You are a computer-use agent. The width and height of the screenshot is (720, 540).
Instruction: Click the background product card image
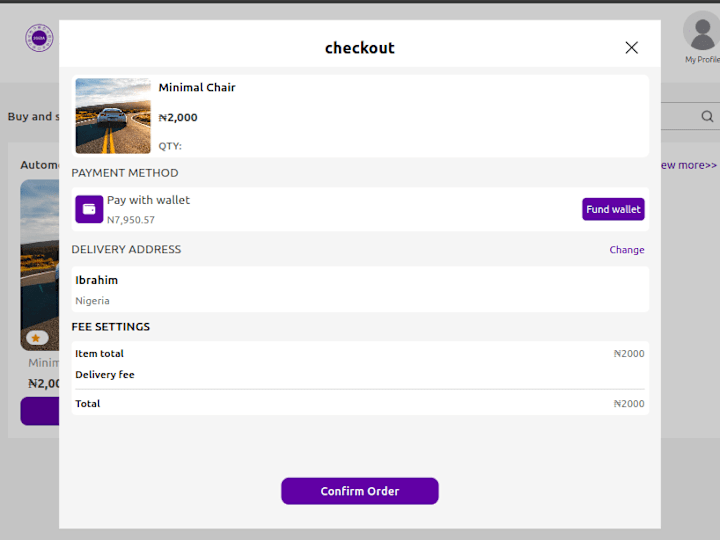coord(39,265)
